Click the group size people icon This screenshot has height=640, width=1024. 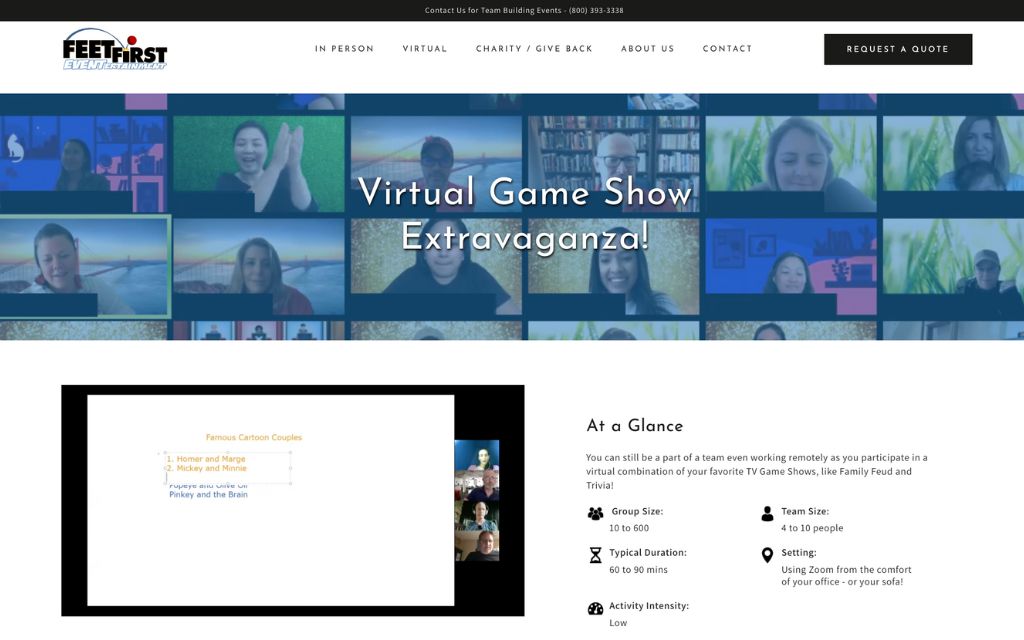coord(595,513)
